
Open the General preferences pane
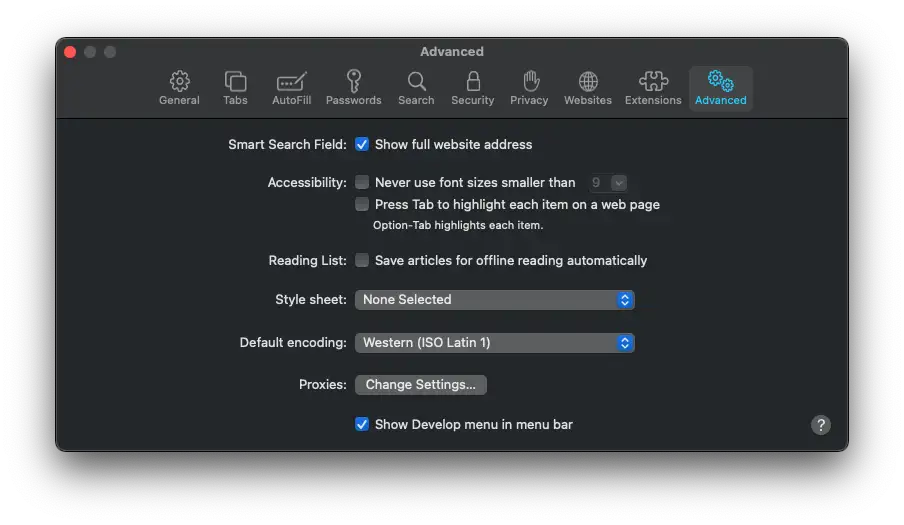[x=179, y=88]
